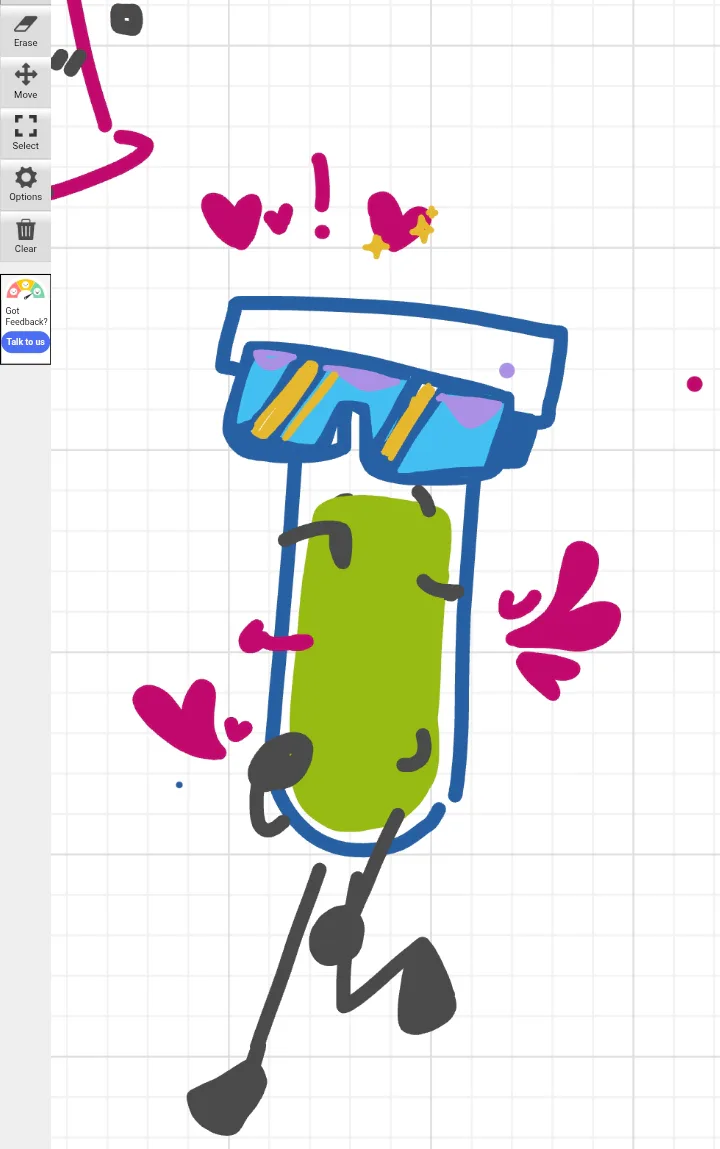720x1149 pixels.
Task: Open the Options gear menu
Action: 25,185
